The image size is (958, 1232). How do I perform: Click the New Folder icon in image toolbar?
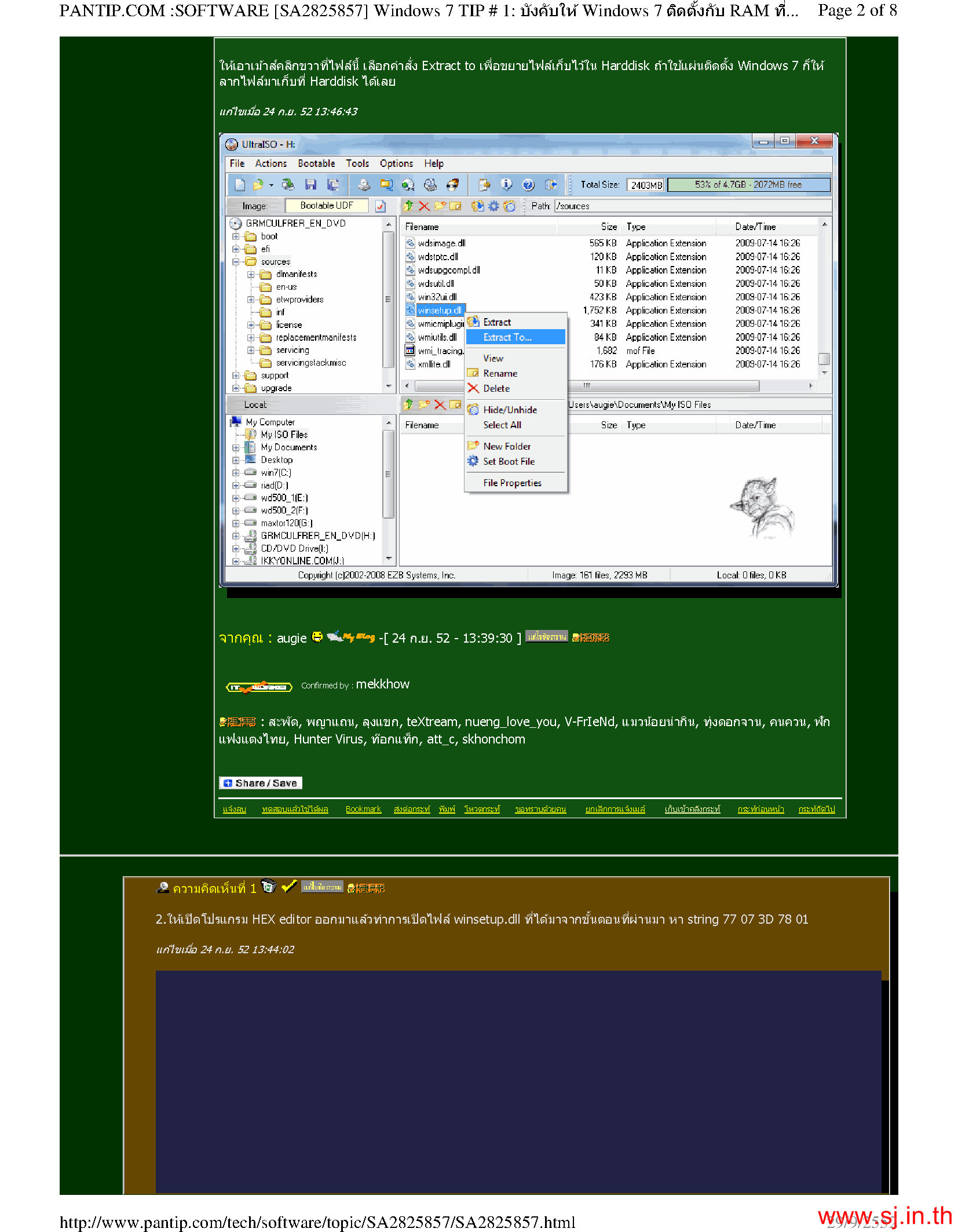click(440, 206)
